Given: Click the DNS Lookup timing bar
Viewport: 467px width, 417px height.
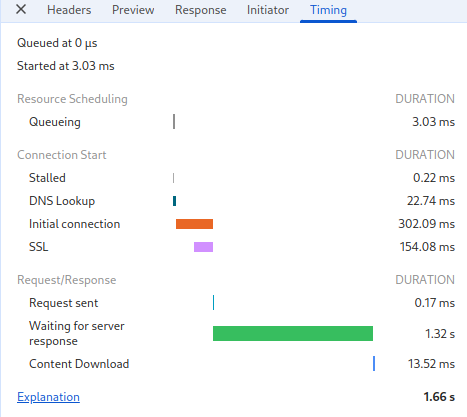Looking at the screenshot, I should [x=174, y=201].
